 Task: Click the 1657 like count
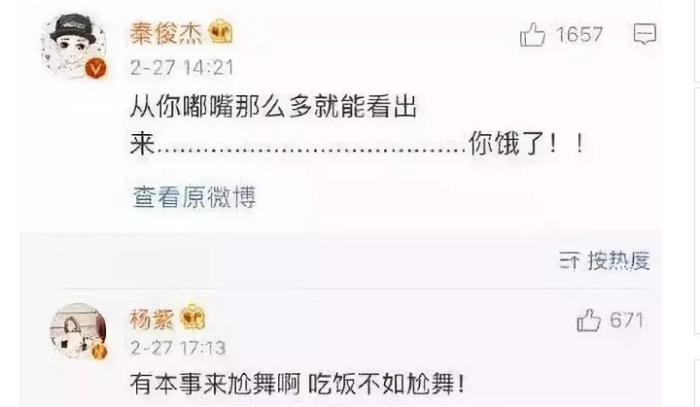[x=579, y=34]
